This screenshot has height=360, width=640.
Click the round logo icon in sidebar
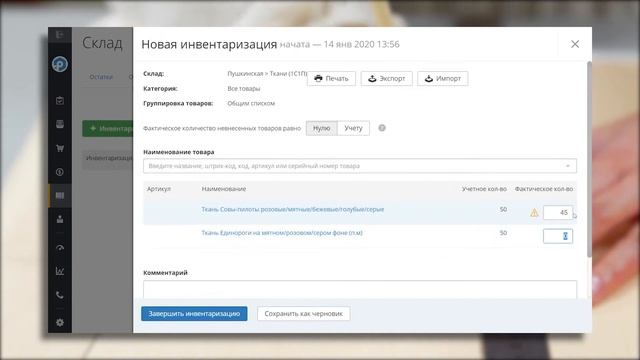tap(60, 64)
